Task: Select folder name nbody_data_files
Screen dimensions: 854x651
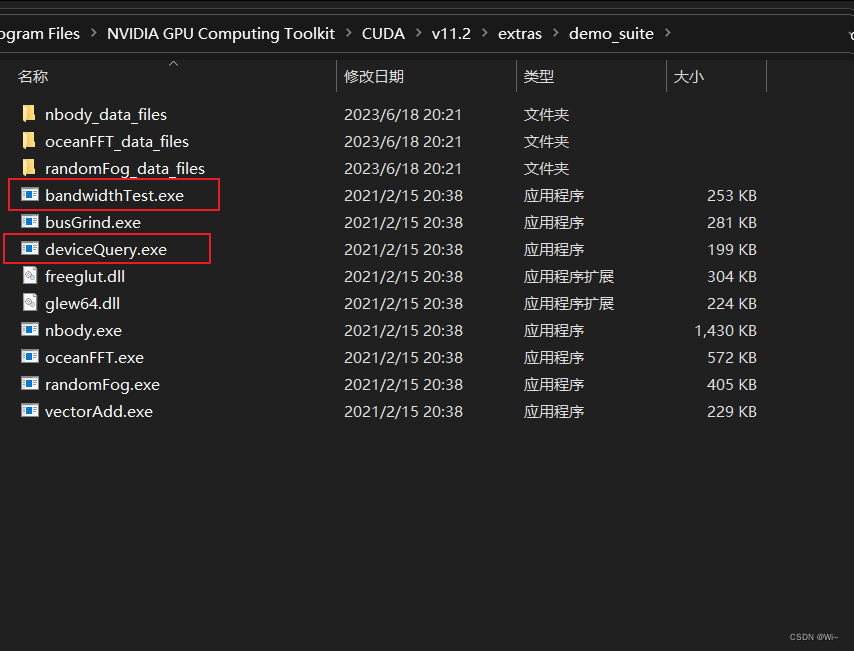Action: tap(106, 114)
